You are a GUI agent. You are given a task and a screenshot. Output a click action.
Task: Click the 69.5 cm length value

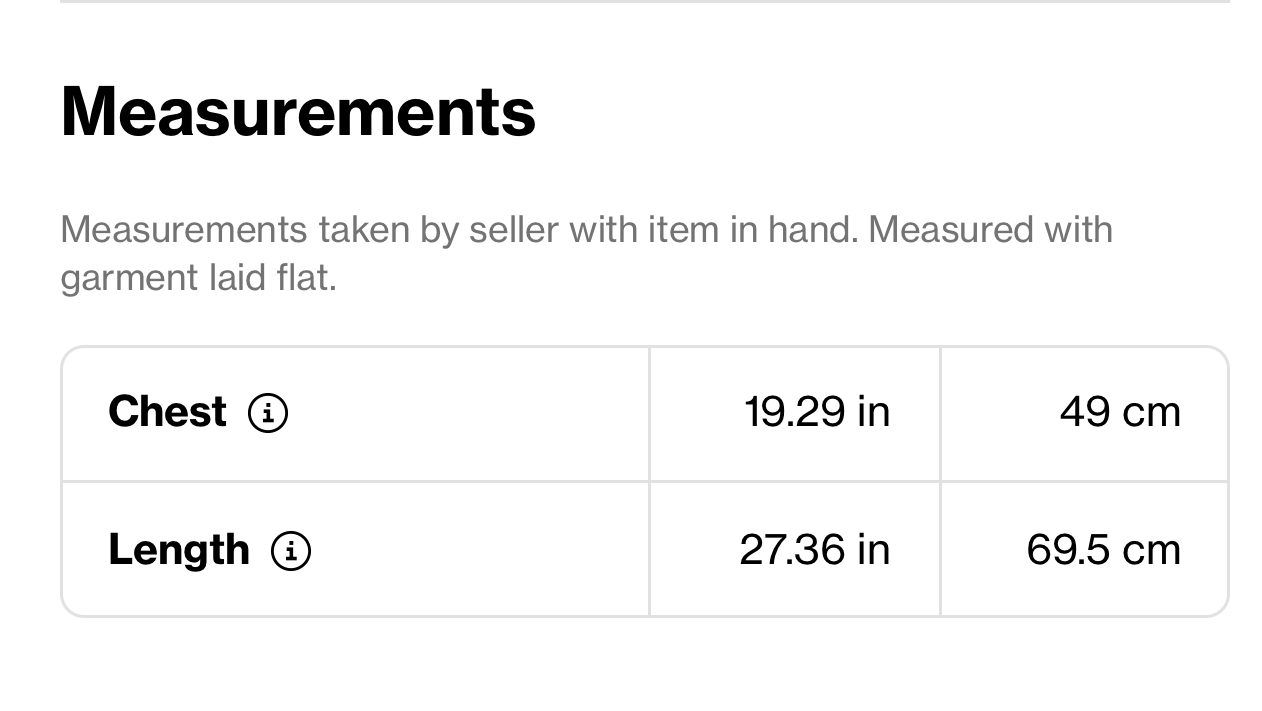1104,550
